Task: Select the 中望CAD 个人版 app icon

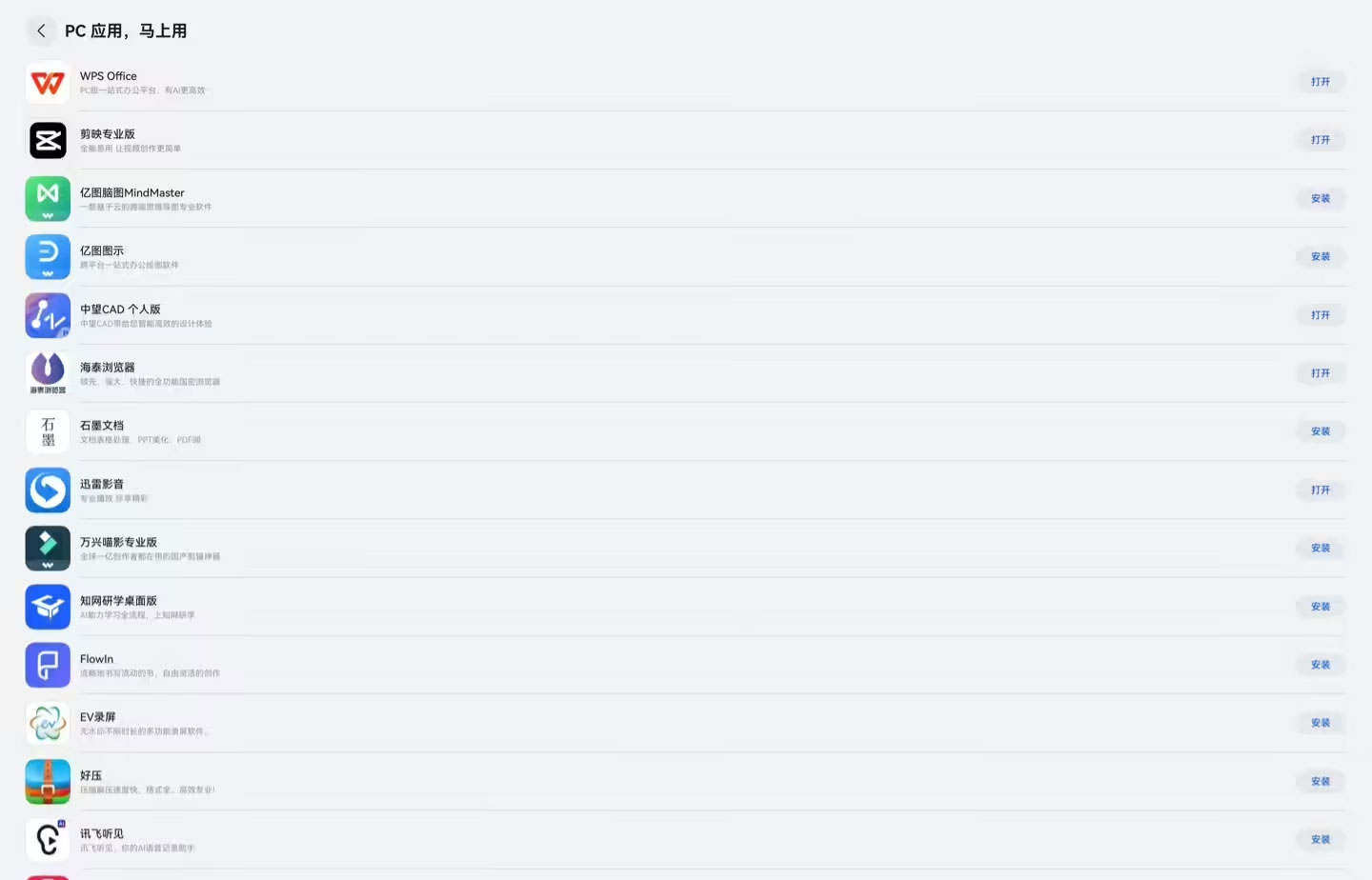Action: [x=48, y=315]
